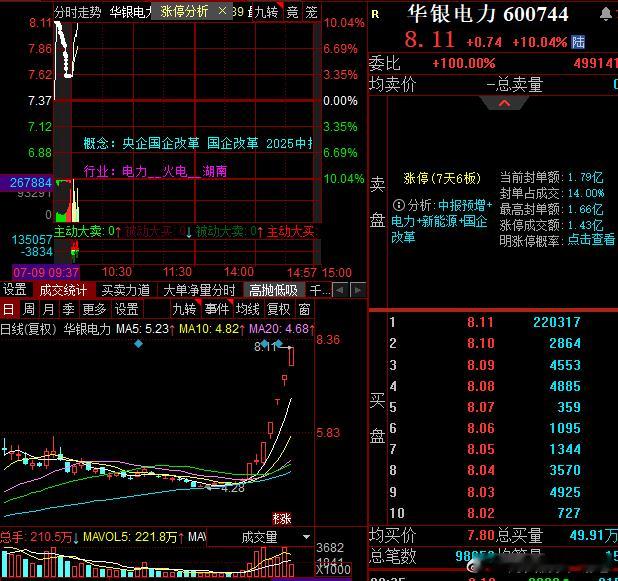This screenshot has width=618, height=581.
Task: Select the 季 quarterly period tab
Action: click(x=68, y=309)
